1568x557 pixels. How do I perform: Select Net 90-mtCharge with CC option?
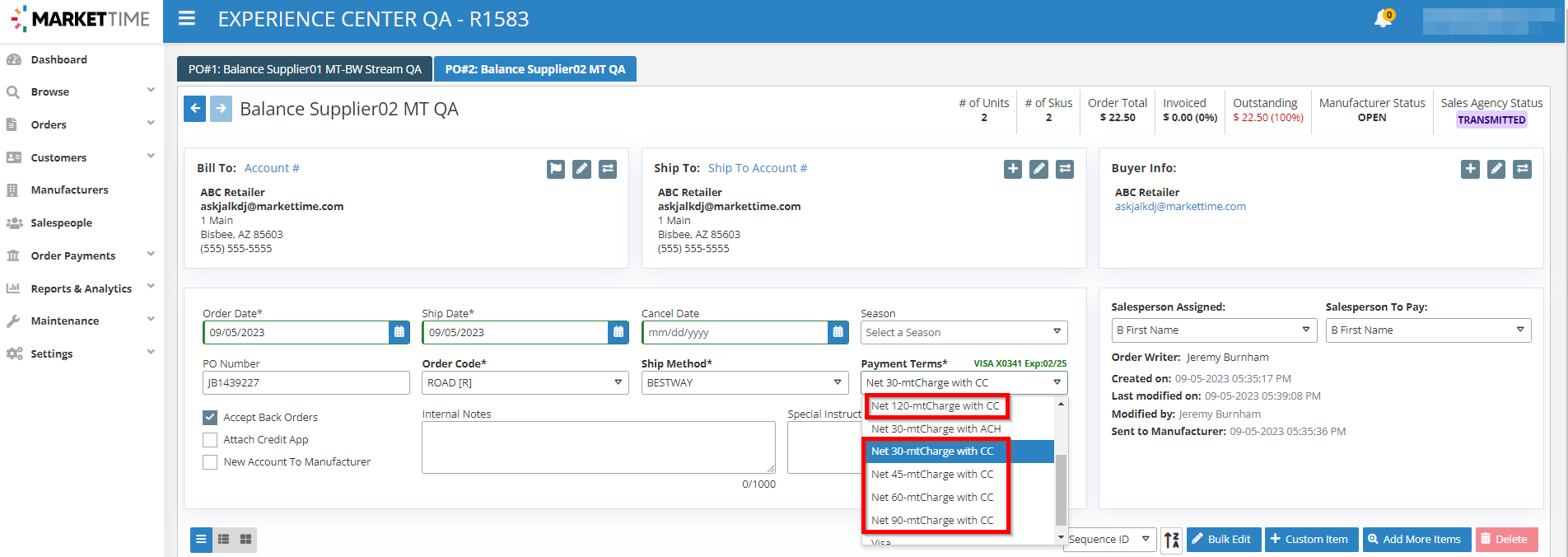[932, 521]
